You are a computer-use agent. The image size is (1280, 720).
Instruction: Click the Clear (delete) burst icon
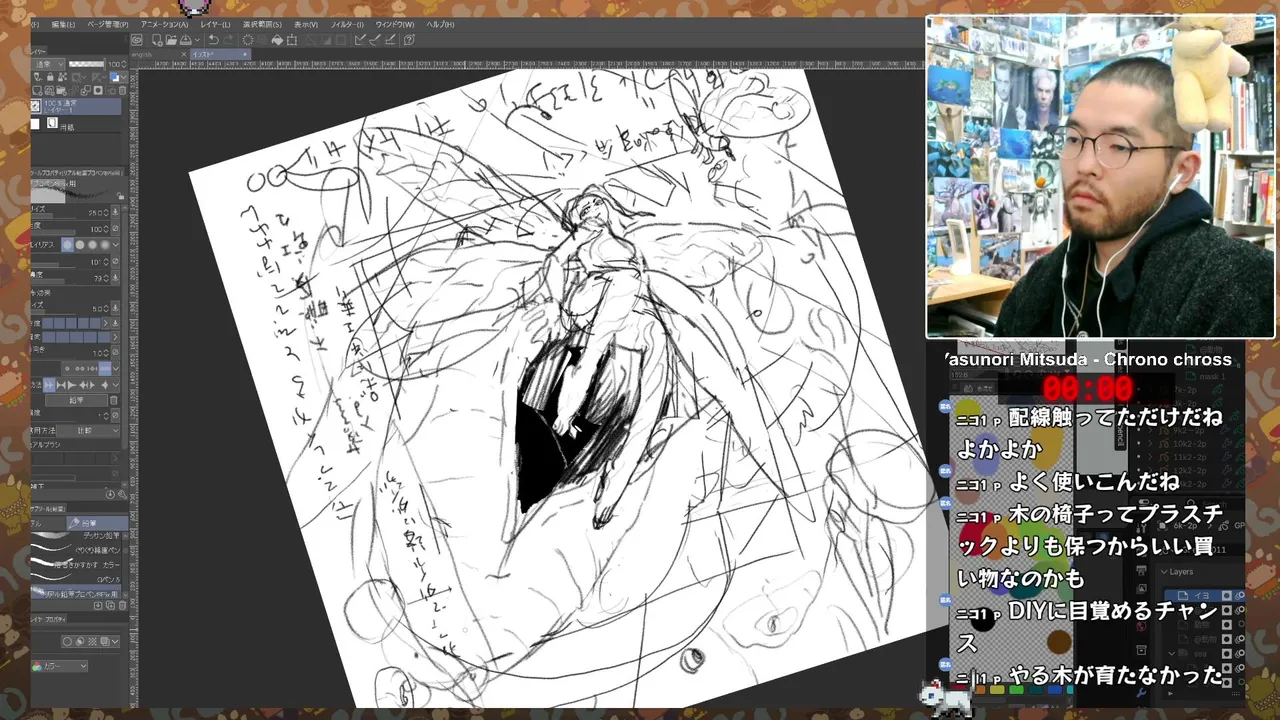247,40
